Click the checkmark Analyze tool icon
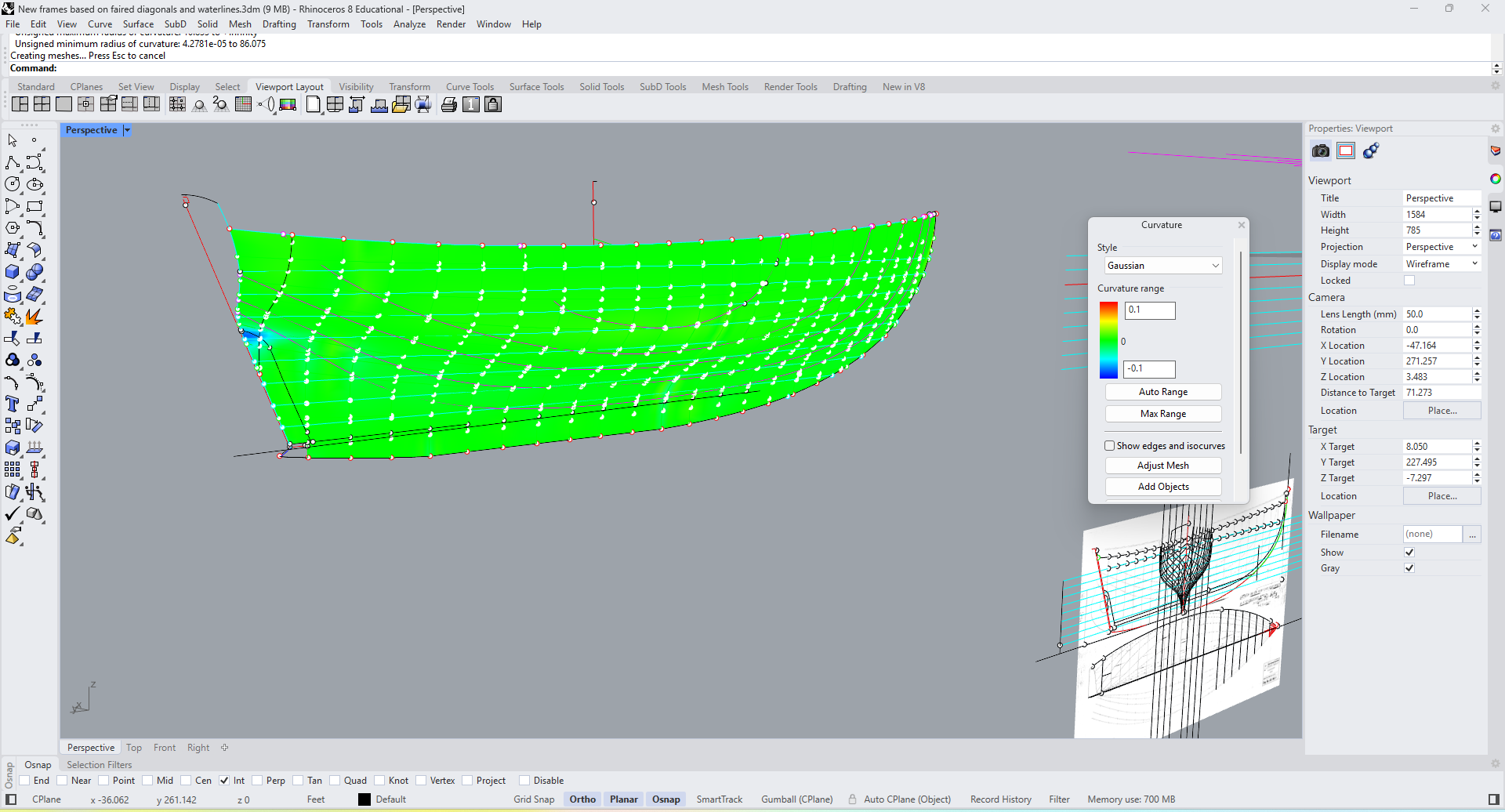The image size is (1505, 812). click(13, 514)
